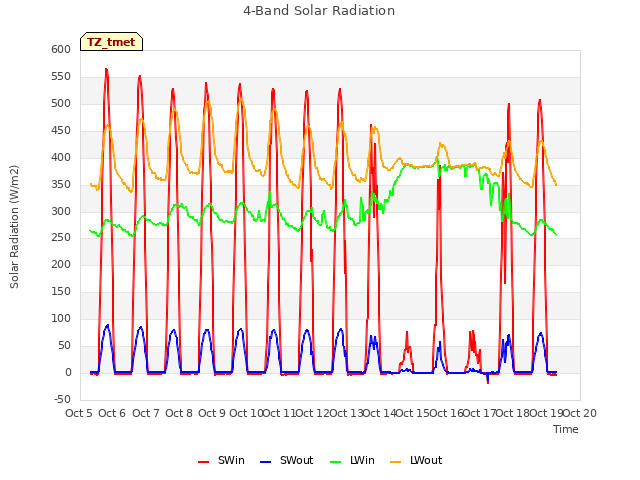
Task: Click the -50 y-axis value
Action: [62, 399]
